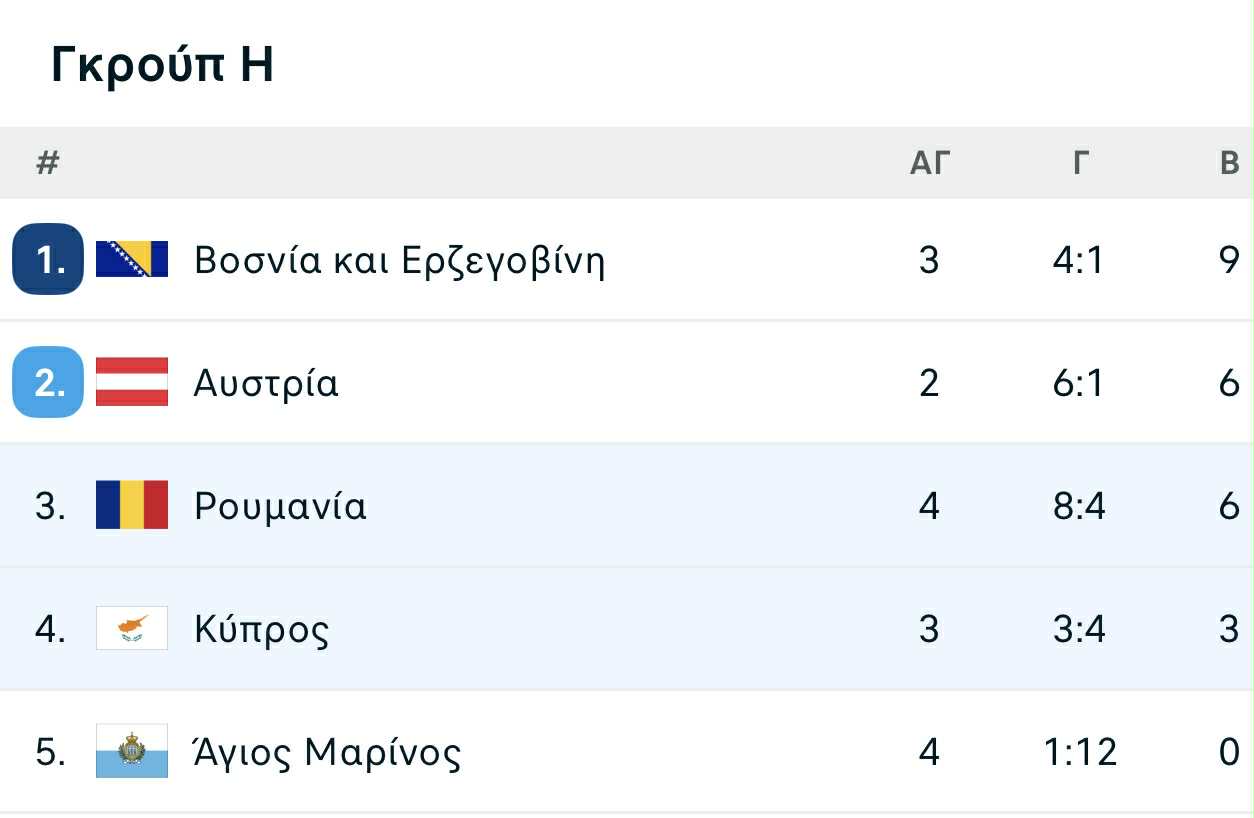1254x818 pixels.
Task: Open the Κύπρος team link
Action: pos(262,629)
